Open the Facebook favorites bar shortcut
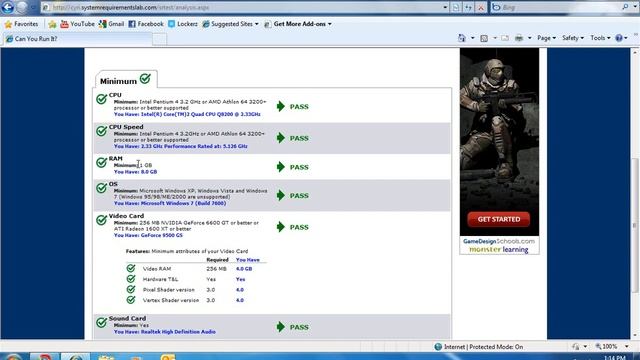 pyautogui.click(x=146, y=24)
